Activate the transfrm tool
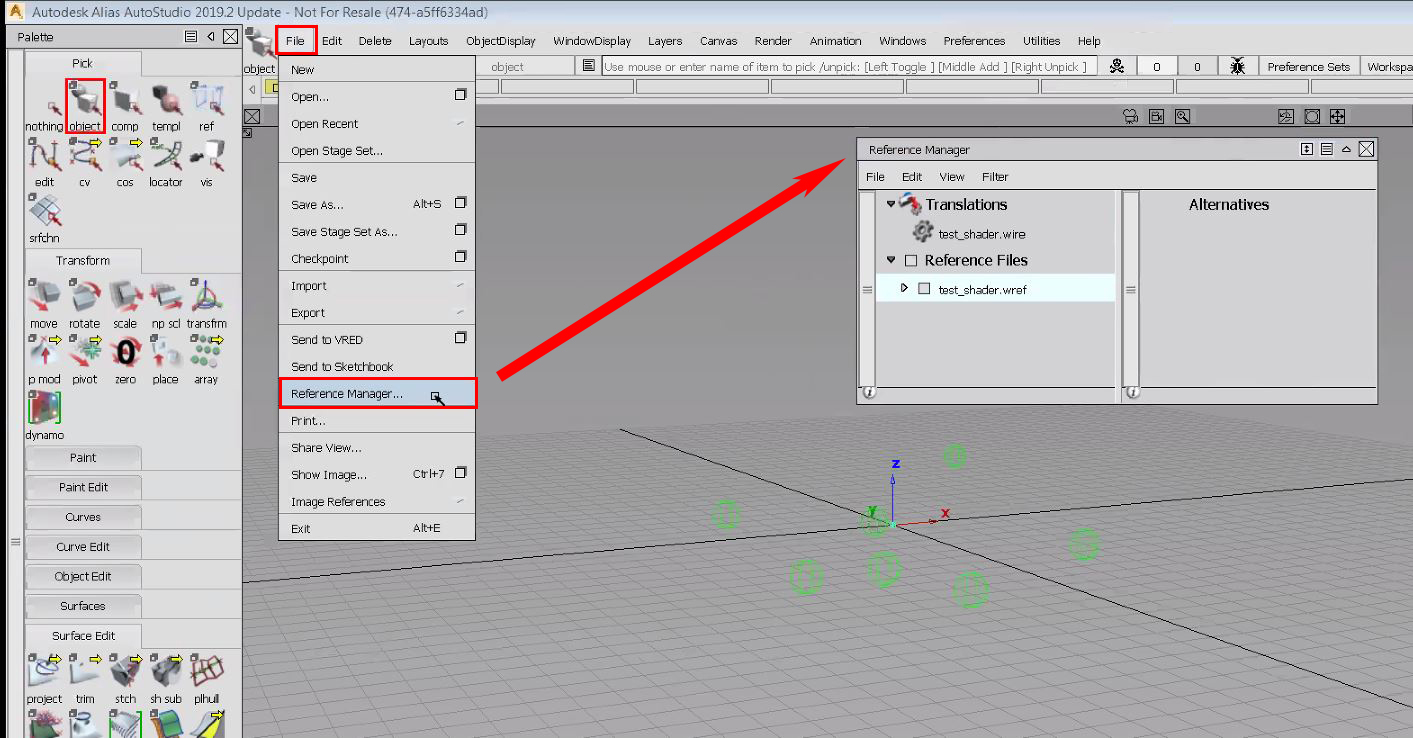Image resolution: width=1413 pixels, height=738 pixels. click(206, 304)
